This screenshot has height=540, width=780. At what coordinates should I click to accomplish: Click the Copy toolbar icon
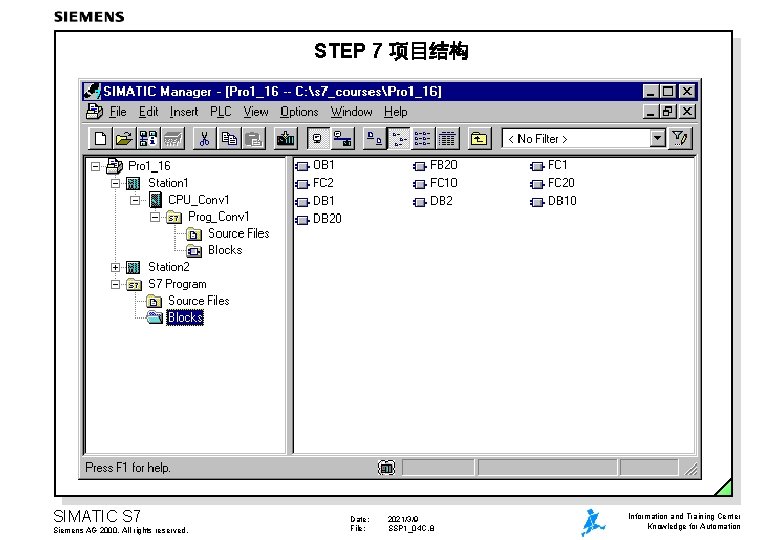(229, 138)
